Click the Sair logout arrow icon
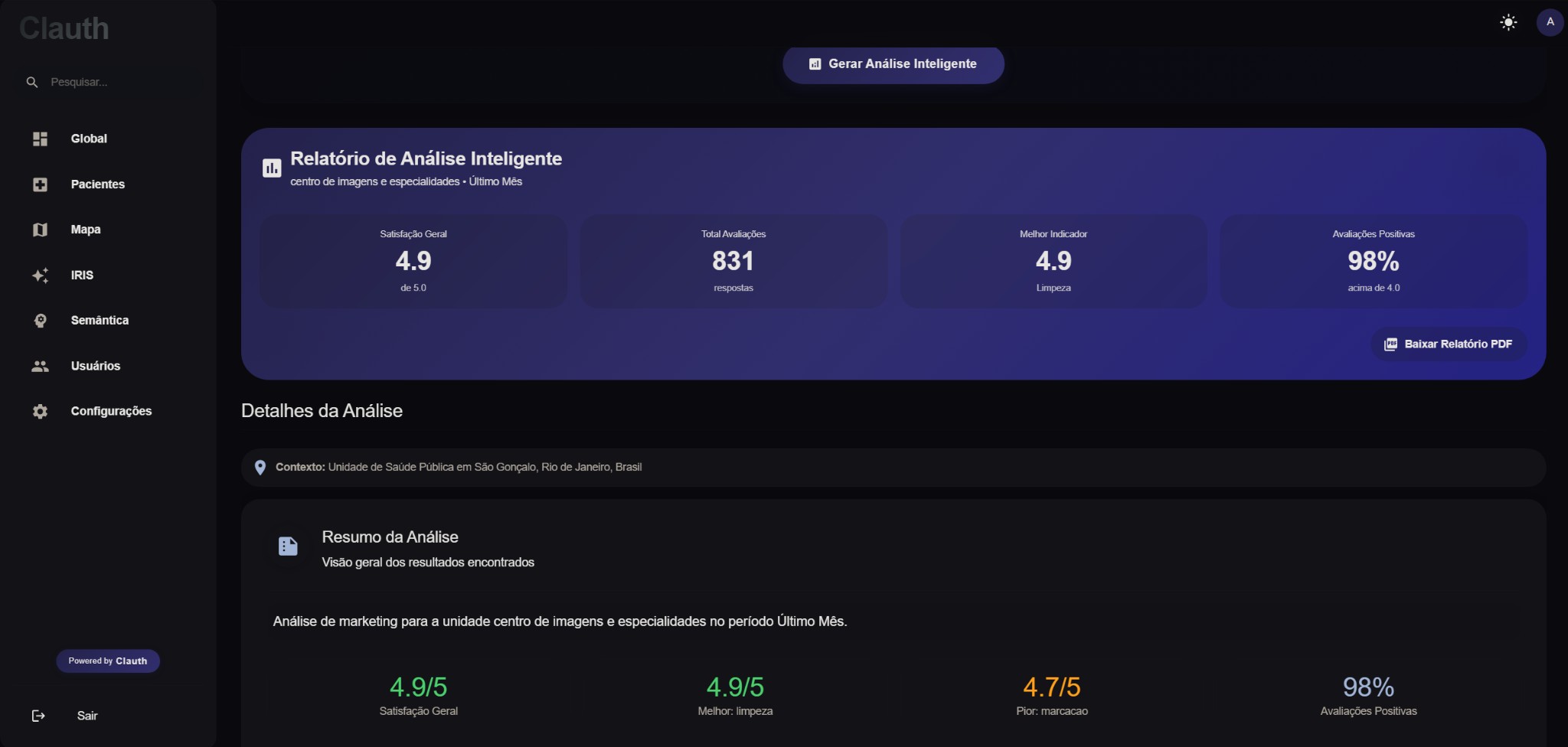 pyautogui.click(x=38, y=716)
